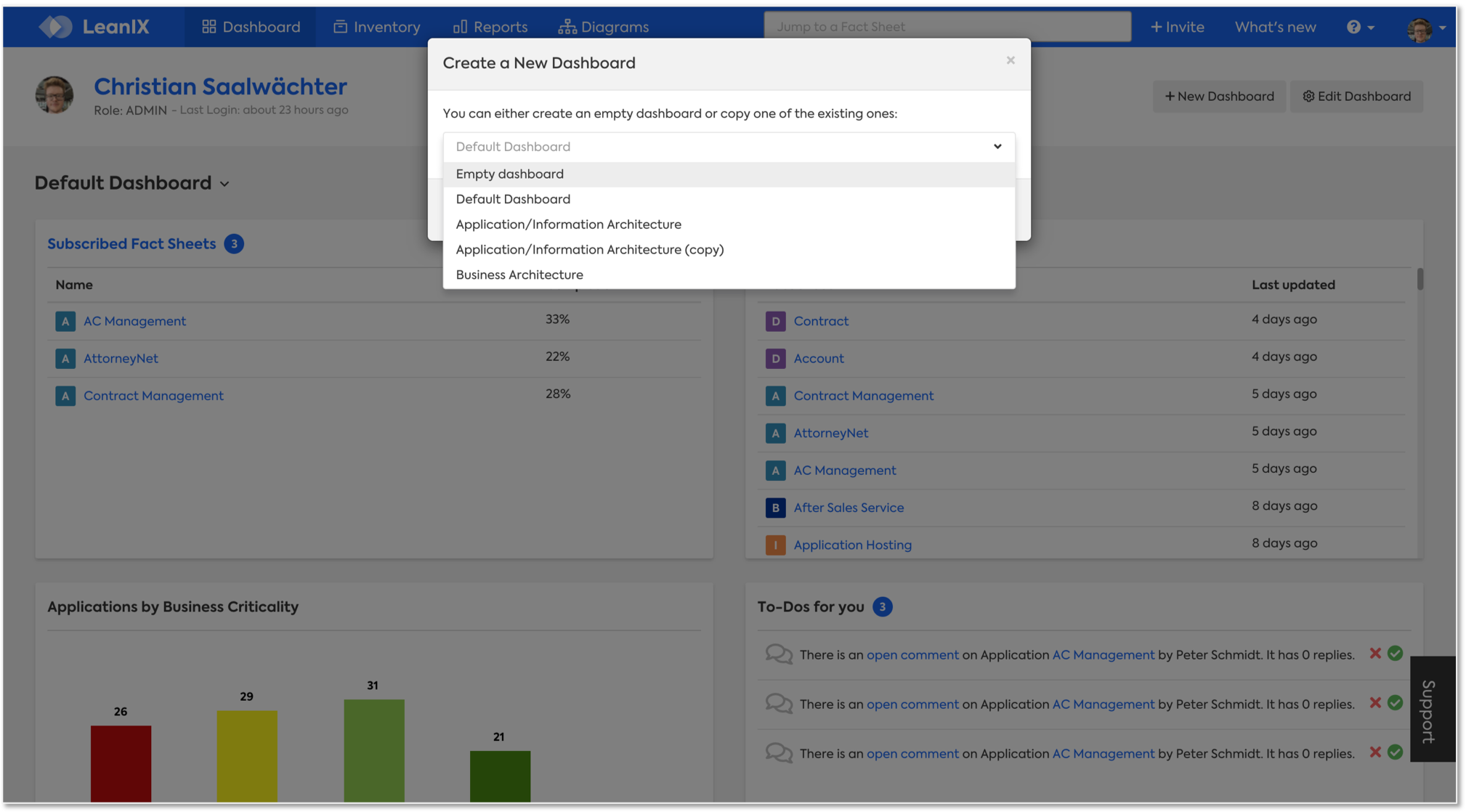
Task: Click the Application Hosting orange badge icon
Action: [775, 545]
